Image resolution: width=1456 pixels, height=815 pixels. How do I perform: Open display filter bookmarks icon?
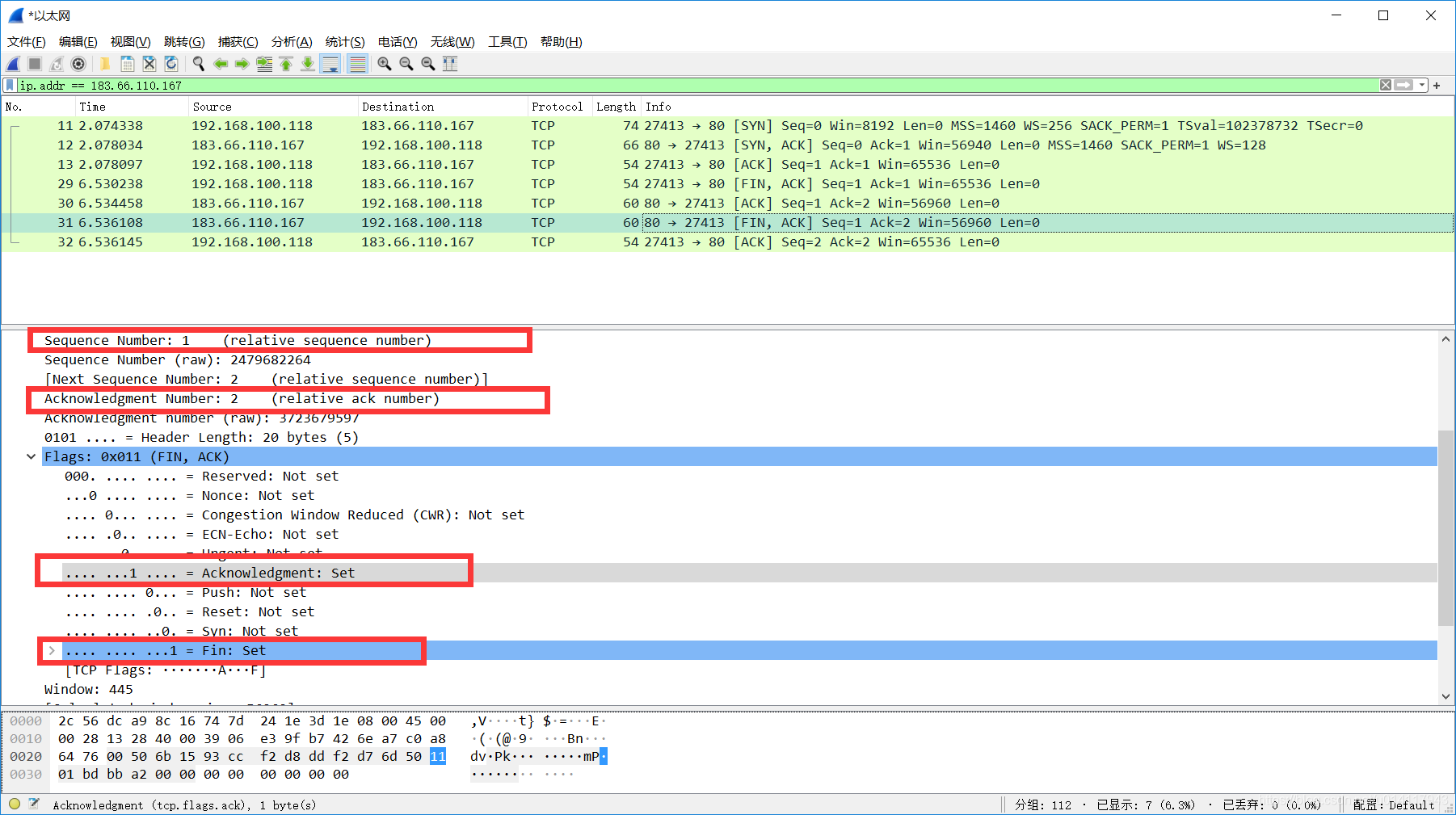10,85
